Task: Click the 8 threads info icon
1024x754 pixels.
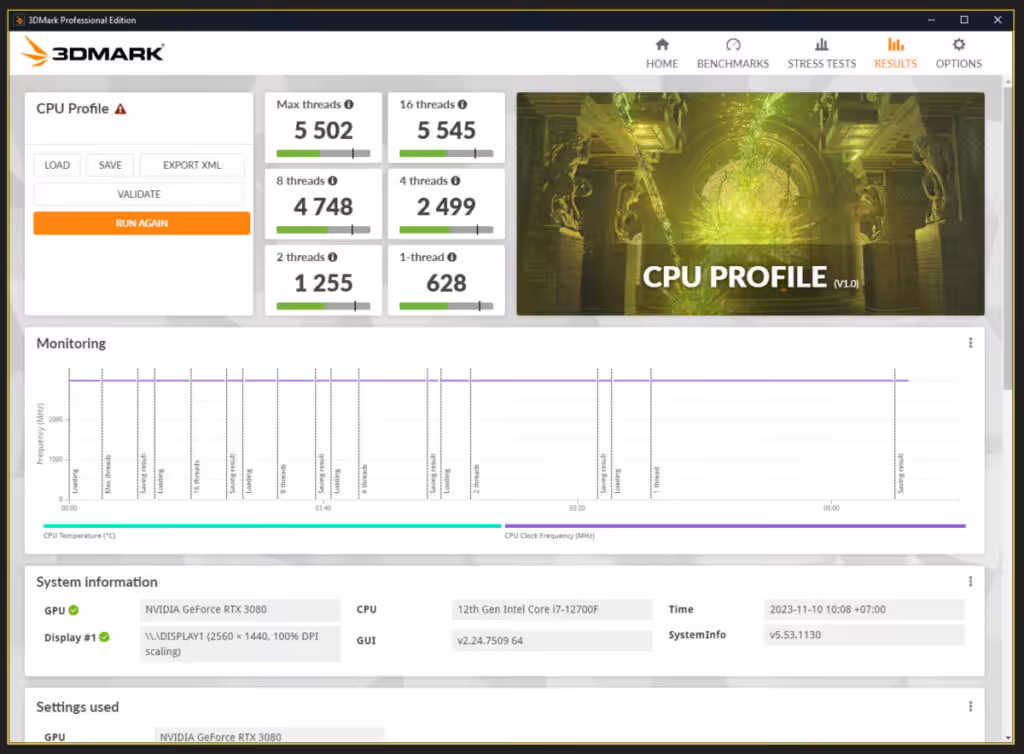Action: pyautogui.click(x=332, y=181)
